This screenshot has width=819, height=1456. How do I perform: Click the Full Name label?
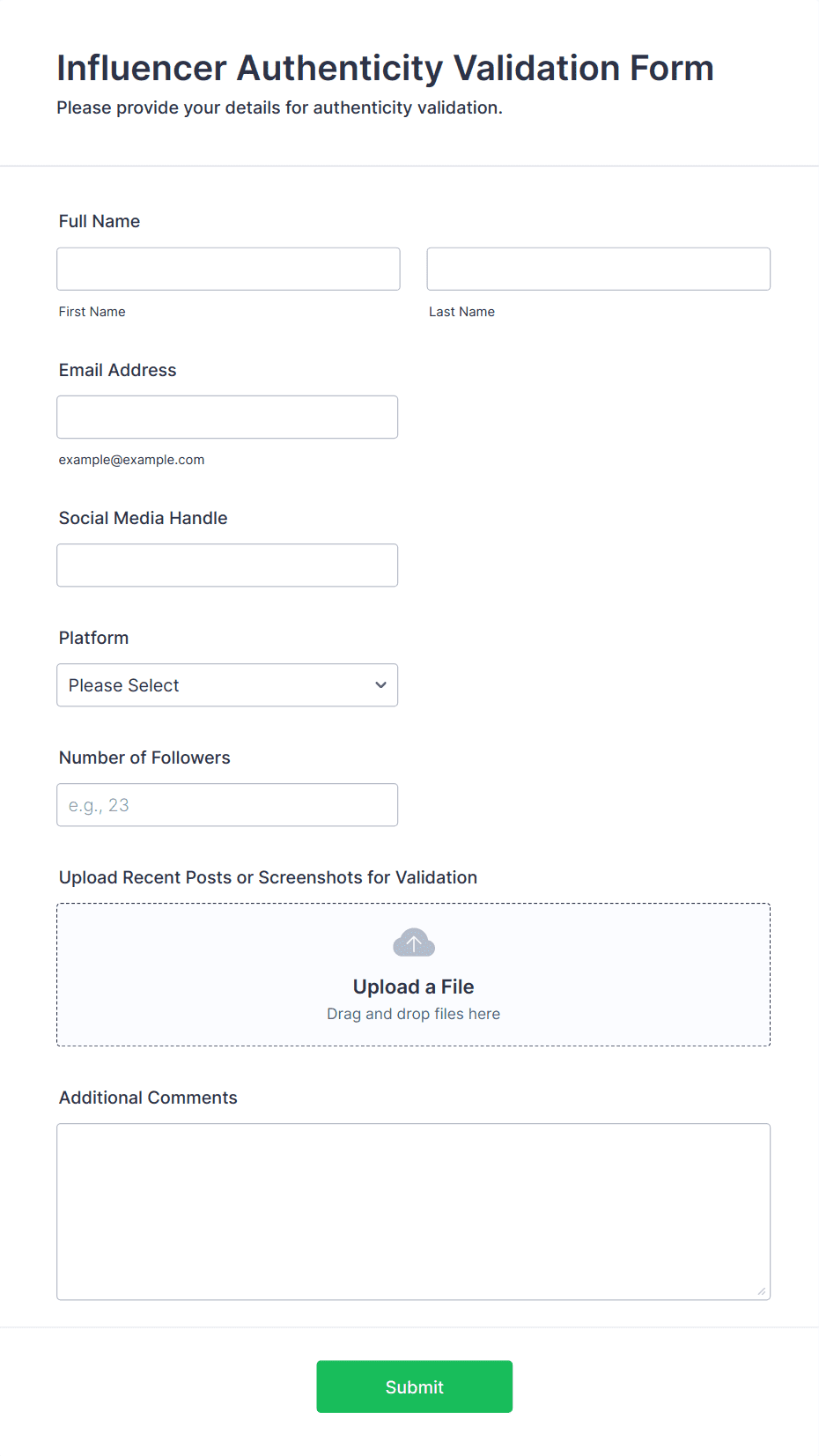(100, 221)
